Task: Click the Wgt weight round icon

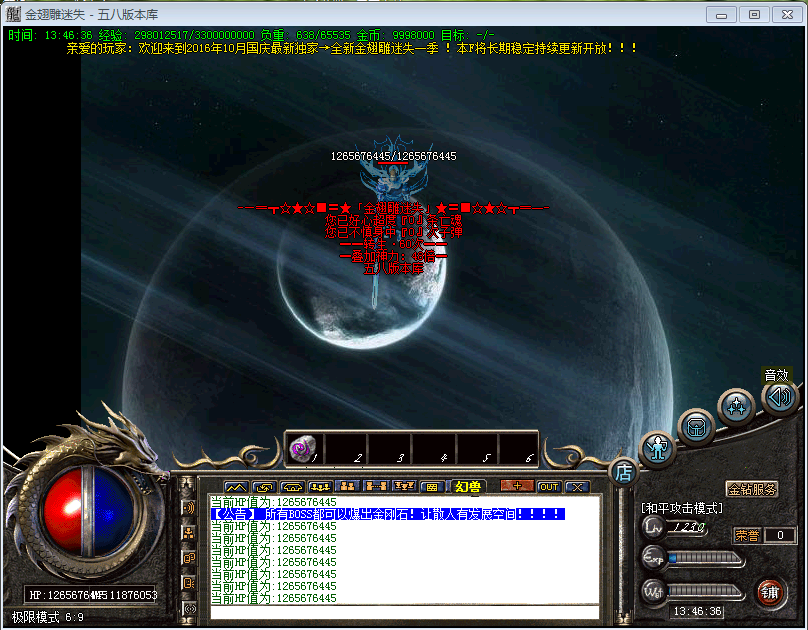Action: (653, 591)
